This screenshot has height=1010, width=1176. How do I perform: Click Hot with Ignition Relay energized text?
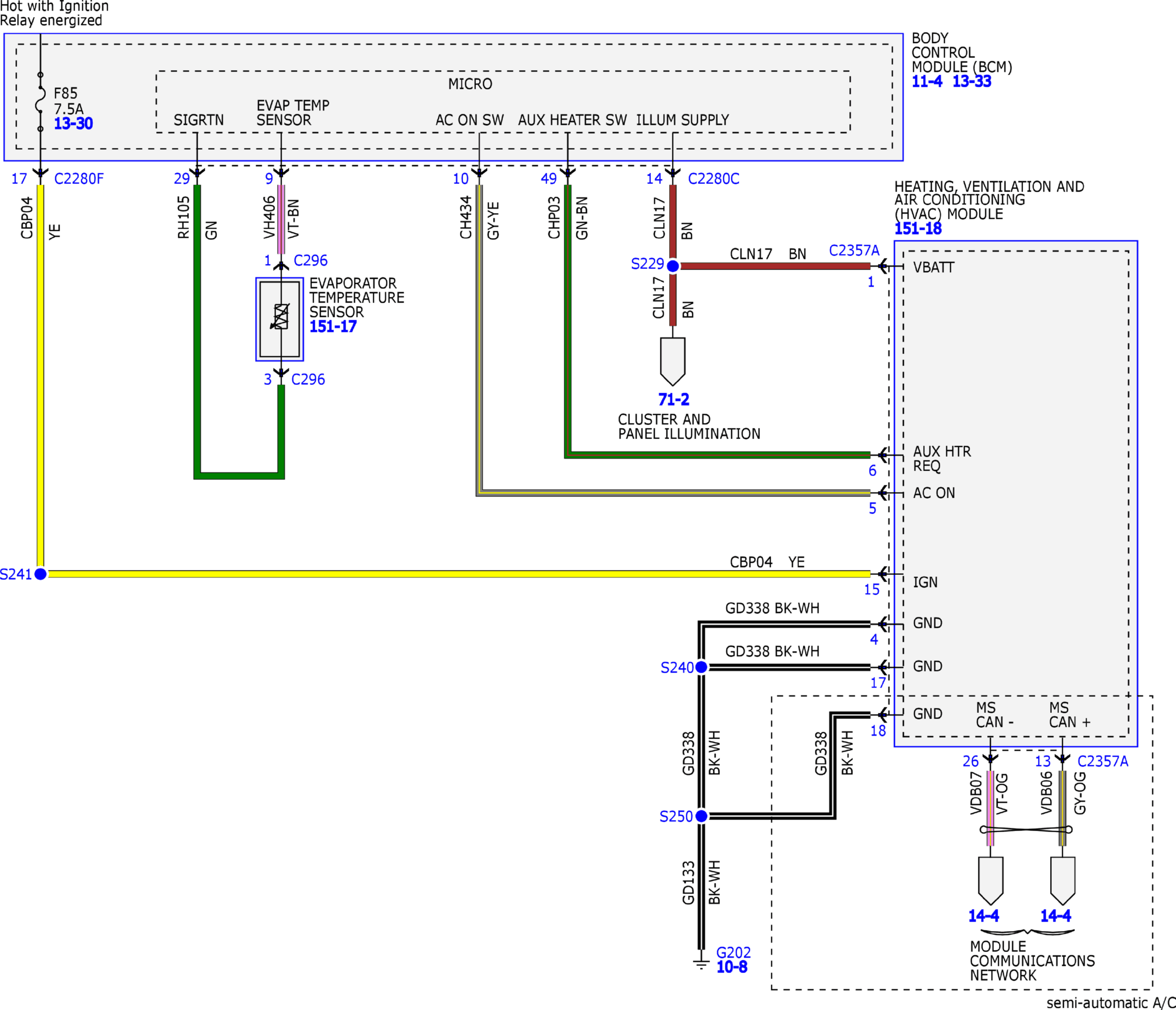point(55,14)
